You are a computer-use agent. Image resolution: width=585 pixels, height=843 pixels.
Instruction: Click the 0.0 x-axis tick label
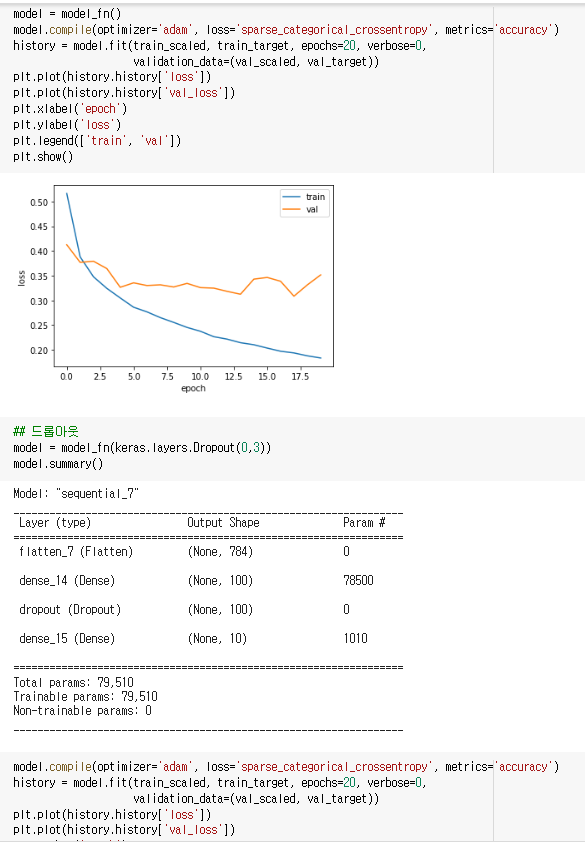(x=66, y=376)
